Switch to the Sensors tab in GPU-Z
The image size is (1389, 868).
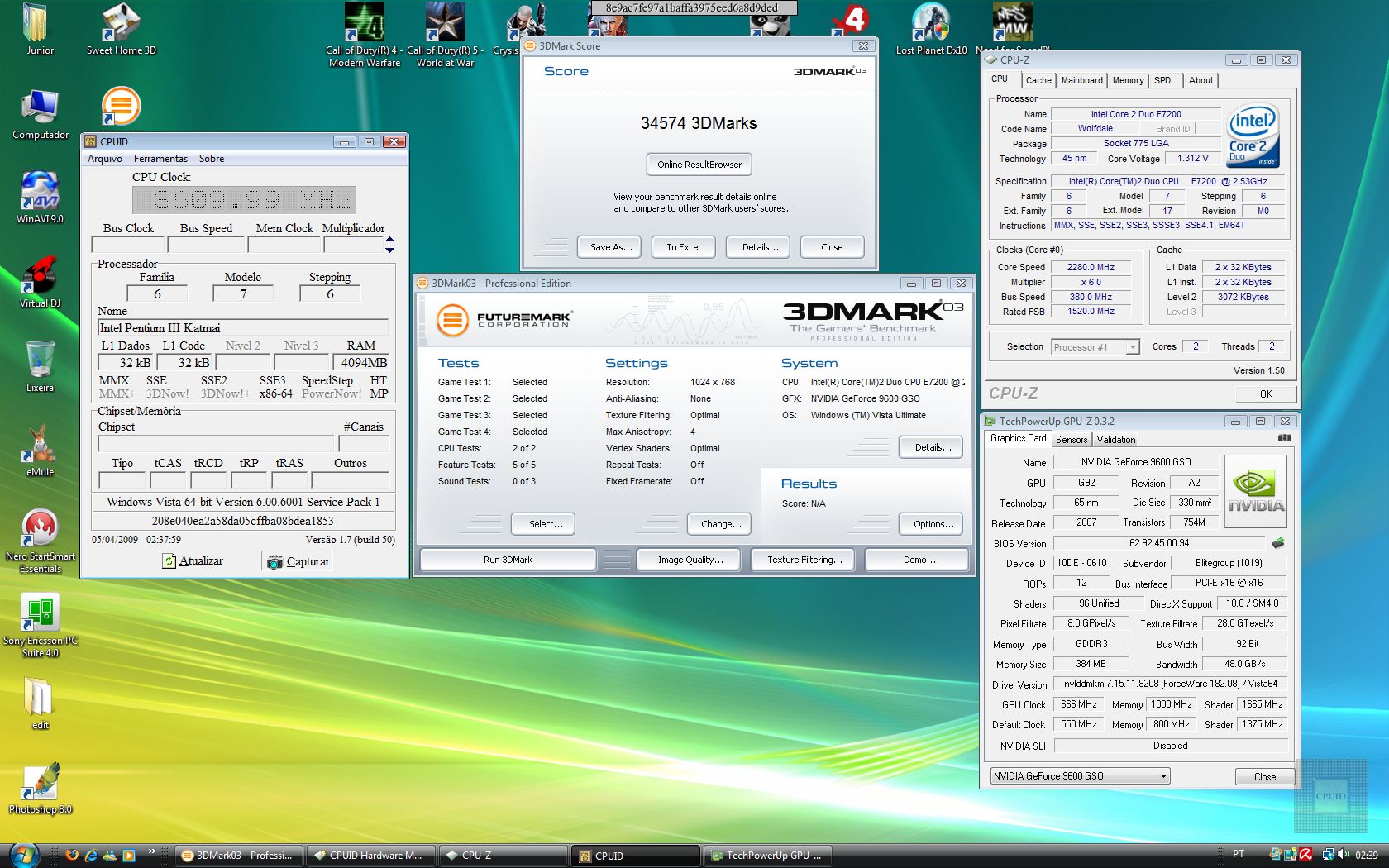click(1072, 440)
